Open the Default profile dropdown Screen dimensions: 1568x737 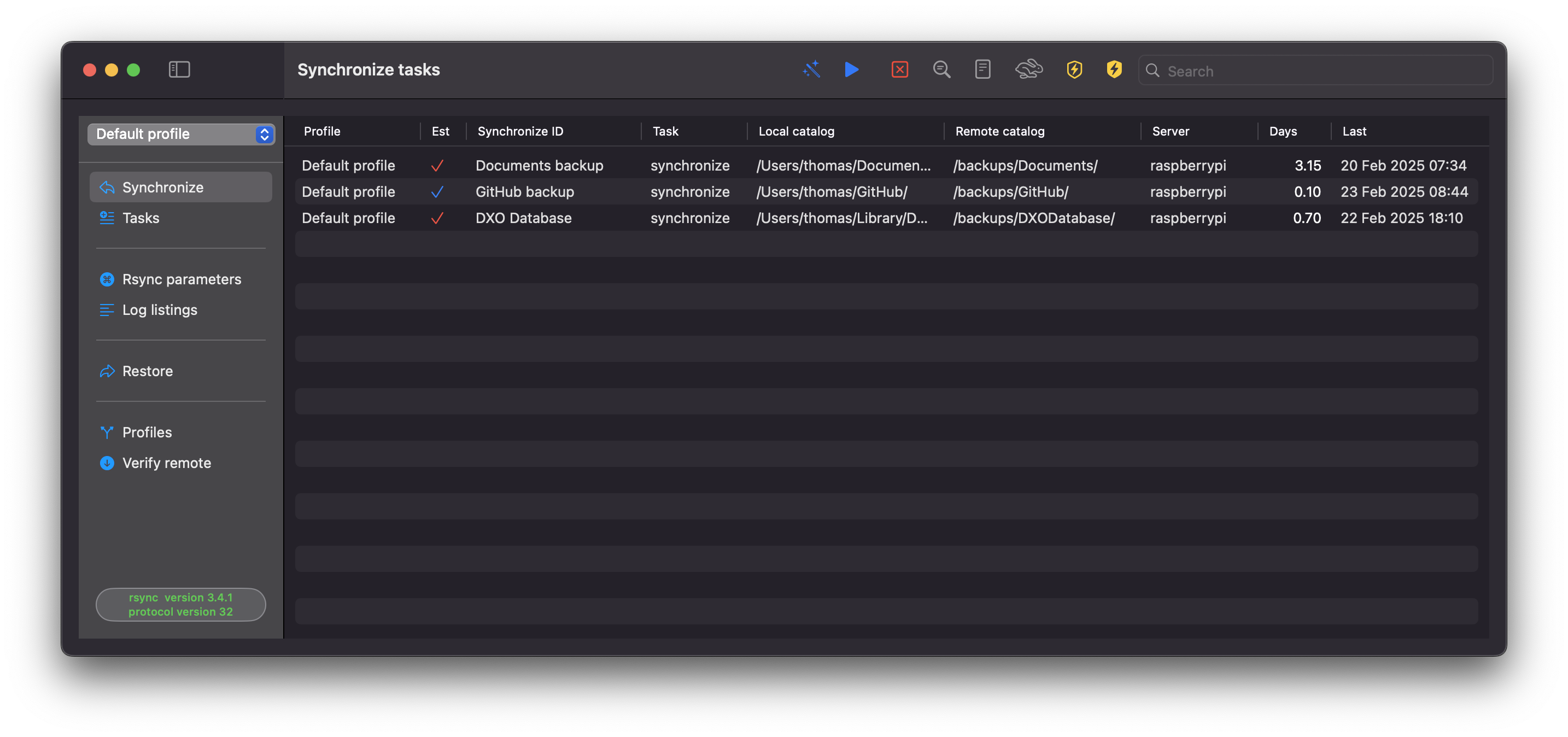[x=181, y=134]
